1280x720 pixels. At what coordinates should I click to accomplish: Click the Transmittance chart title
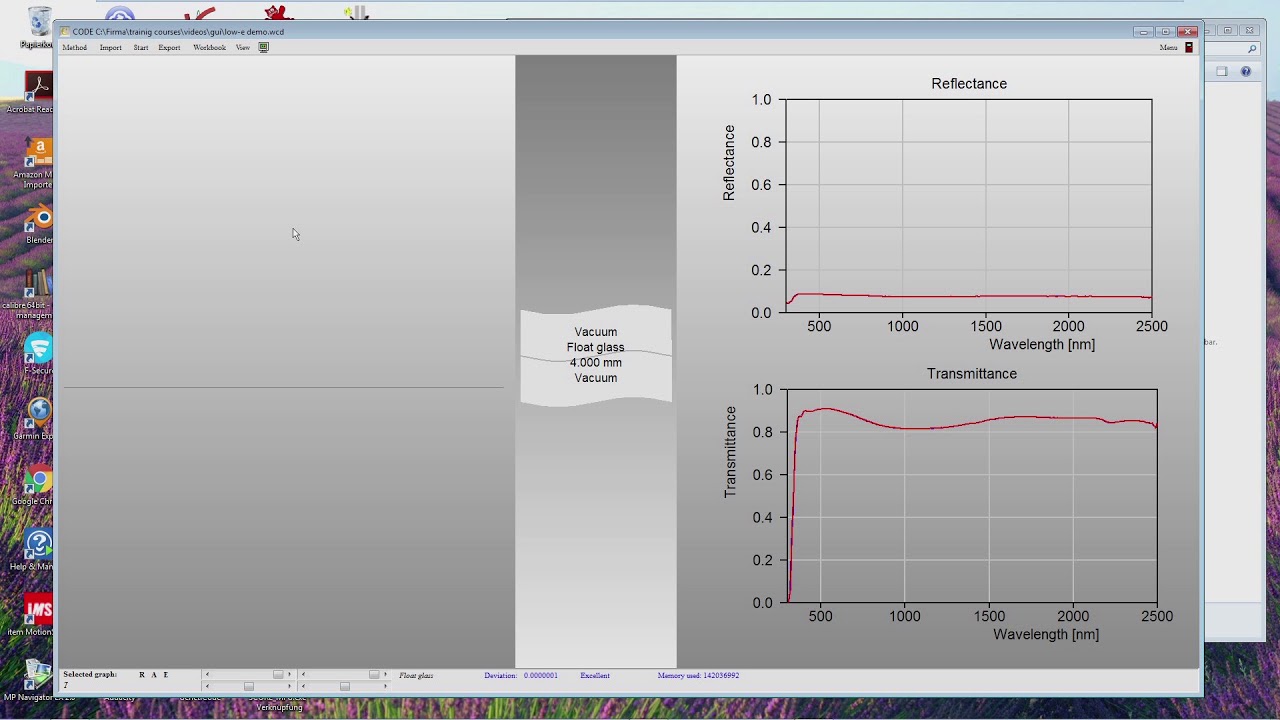point(972,374)
